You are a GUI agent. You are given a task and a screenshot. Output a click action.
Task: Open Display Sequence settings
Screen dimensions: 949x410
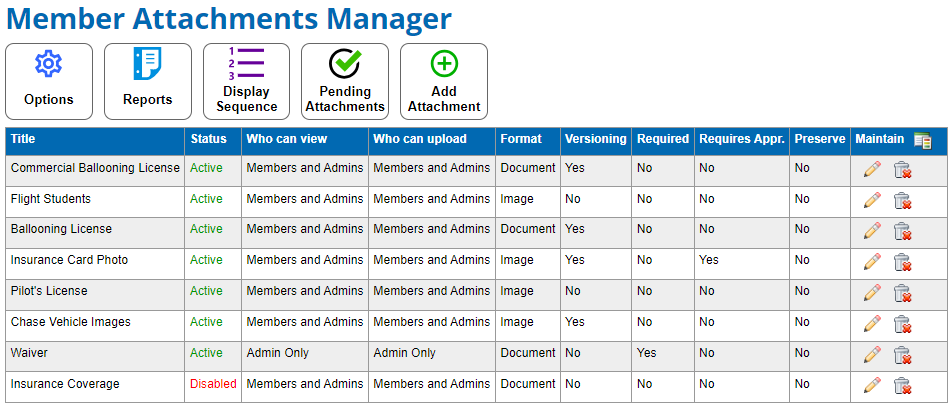pyautogui.click(x=246, y=81)
